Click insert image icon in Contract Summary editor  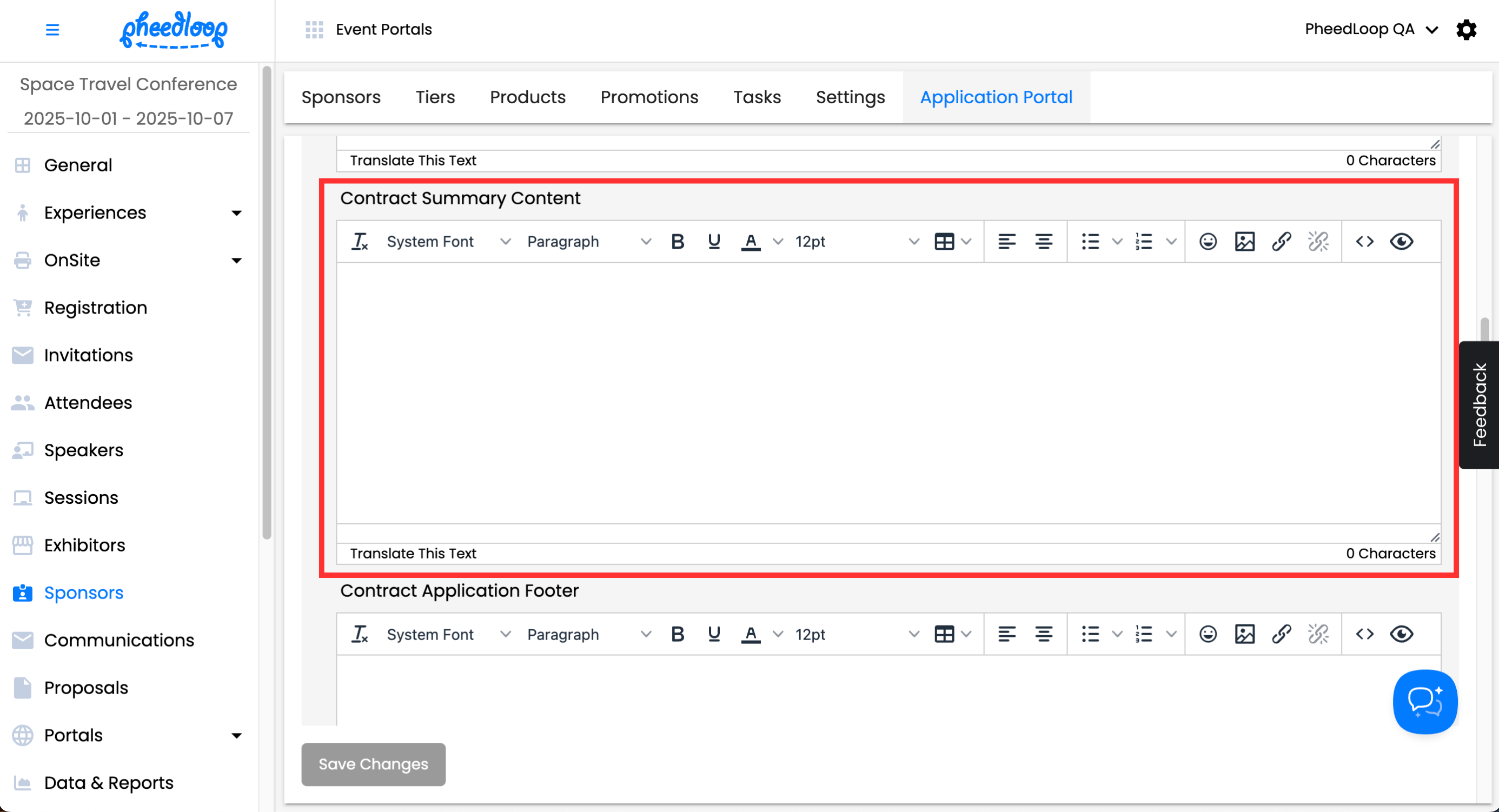(1244, 242)
